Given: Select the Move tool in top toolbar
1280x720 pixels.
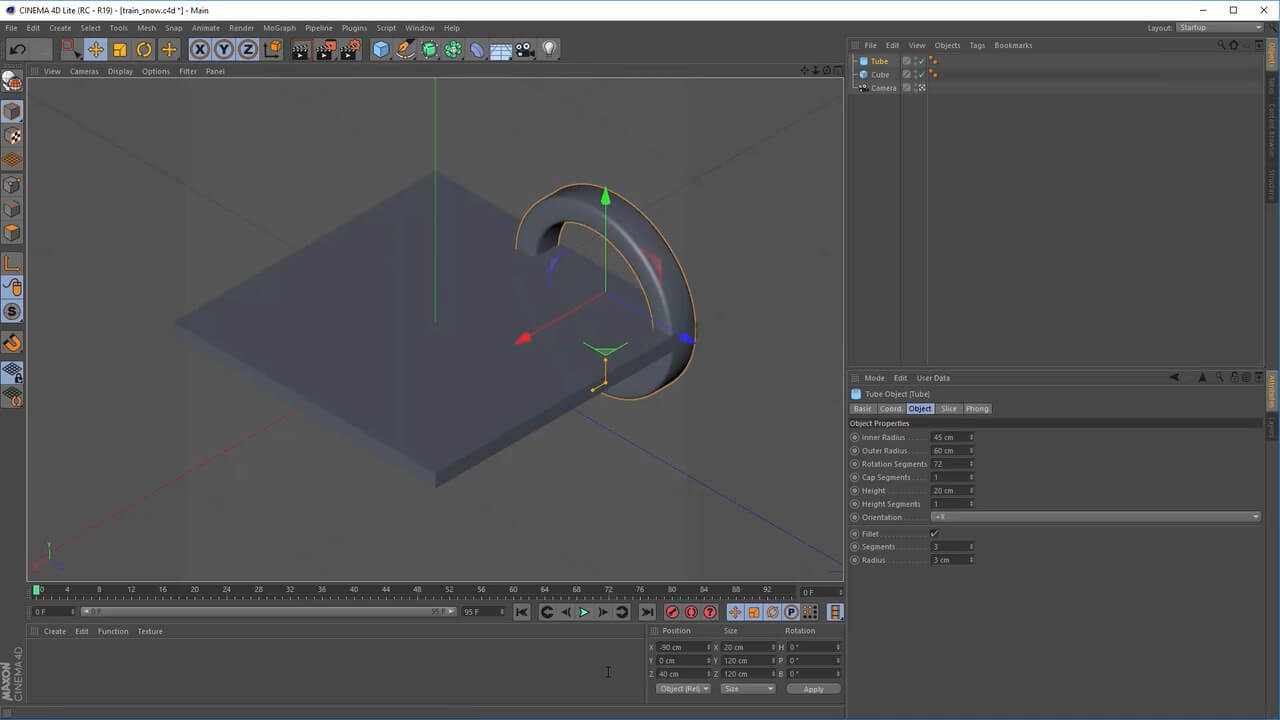Looking at the screenshot, I should 95,49.
